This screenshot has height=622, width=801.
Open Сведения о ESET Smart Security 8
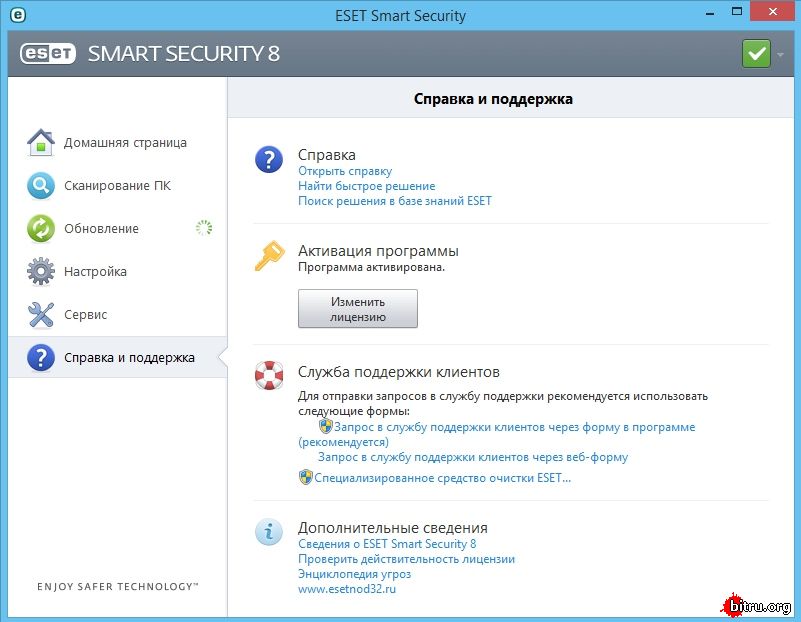pos(387,544)
